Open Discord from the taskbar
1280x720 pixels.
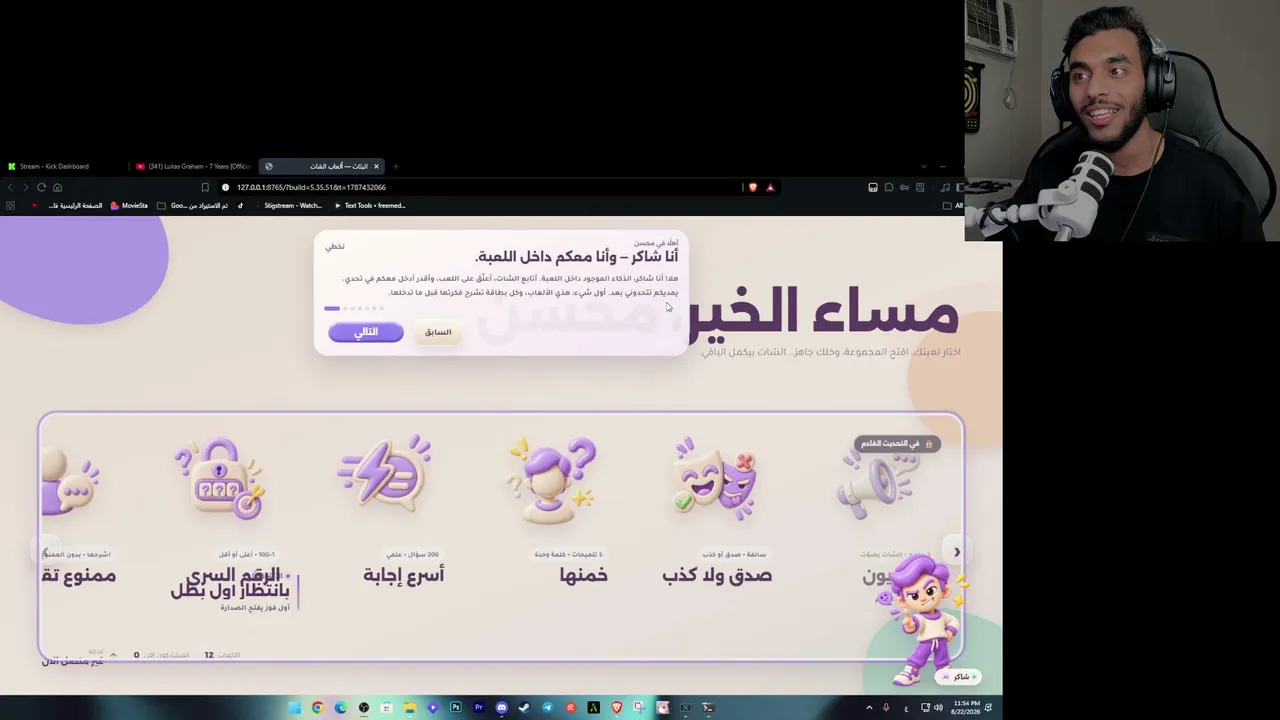pos(502,708)
